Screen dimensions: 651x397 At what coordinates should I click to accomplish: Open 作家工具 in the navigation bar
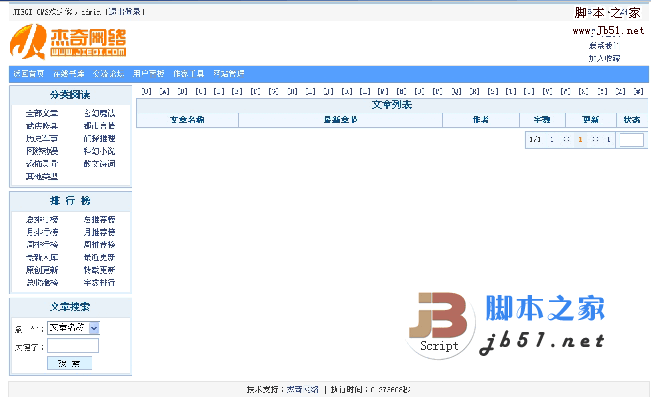click(188, 74)
